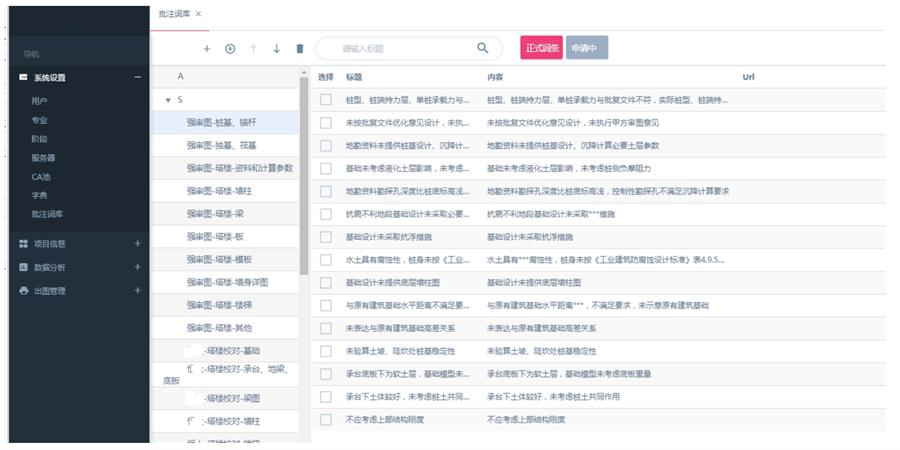Click the add (+) icon in toolbar
This screenshot has height=450, width=900.
[207, 48]
